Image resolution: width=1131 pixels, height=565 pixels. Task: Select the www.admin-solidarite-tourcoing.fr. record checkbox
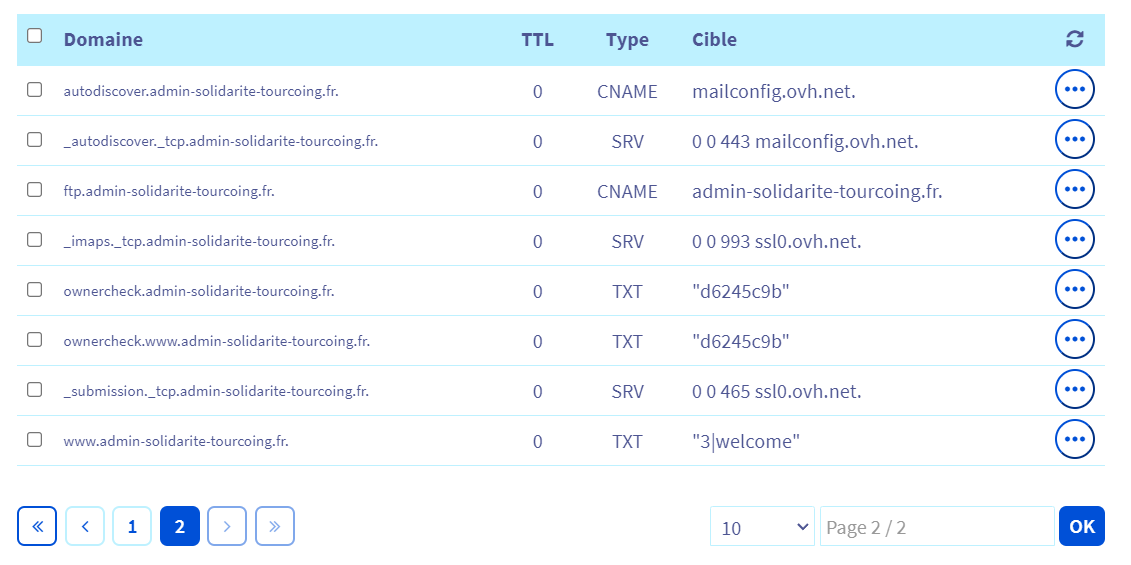click(x=35, y=439)
